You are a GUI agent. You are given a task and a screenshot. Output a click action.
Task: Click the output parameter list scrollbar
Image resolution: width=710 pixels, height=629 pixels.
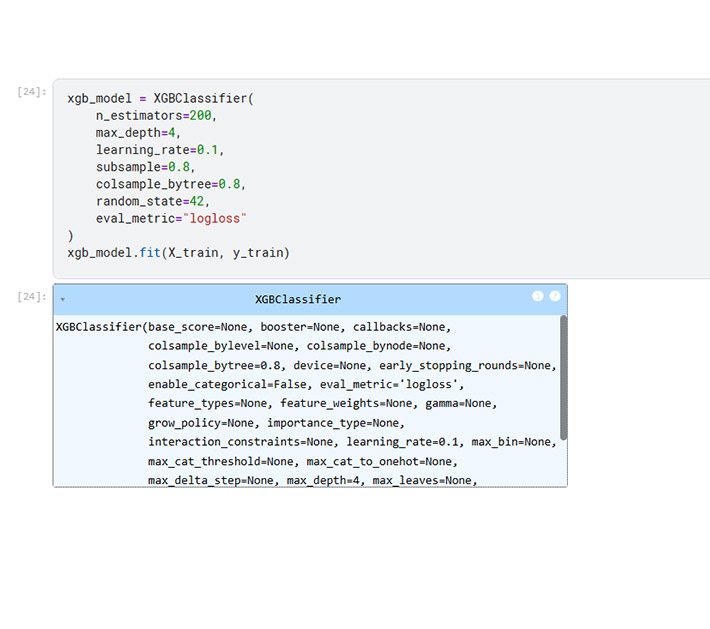pyautogui.click(x=563, y=378)
